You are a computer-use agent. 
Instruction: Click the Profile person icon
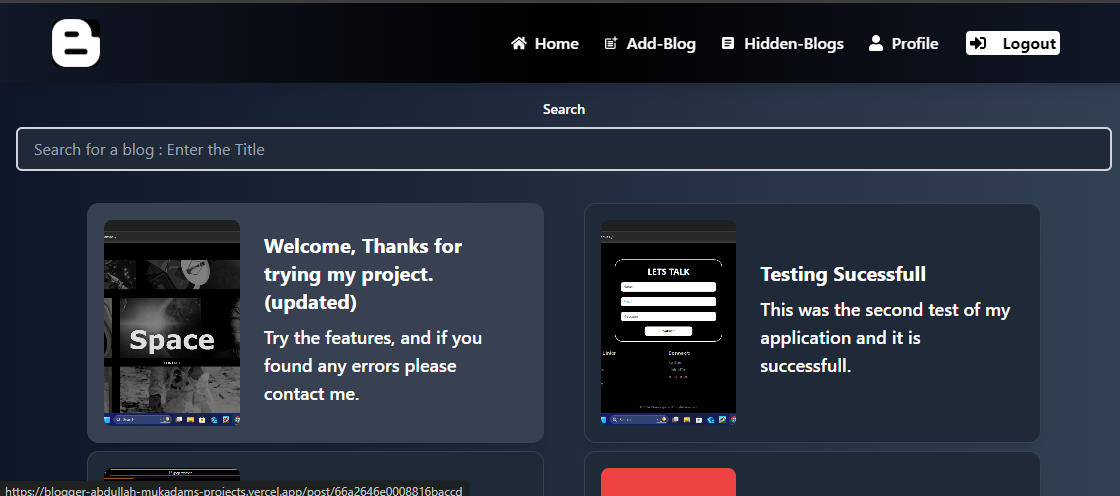pyautogui.click(x=876, y=43)
